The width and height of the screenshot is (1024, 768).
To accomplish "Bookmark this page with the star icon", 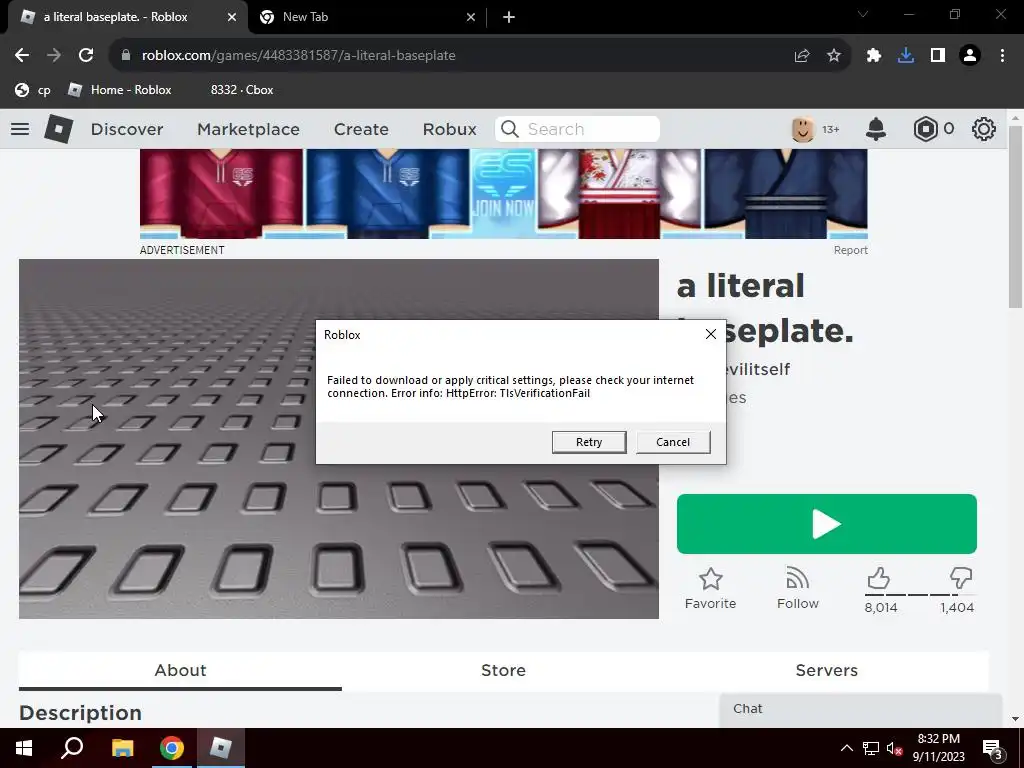I will pos(834,56).
